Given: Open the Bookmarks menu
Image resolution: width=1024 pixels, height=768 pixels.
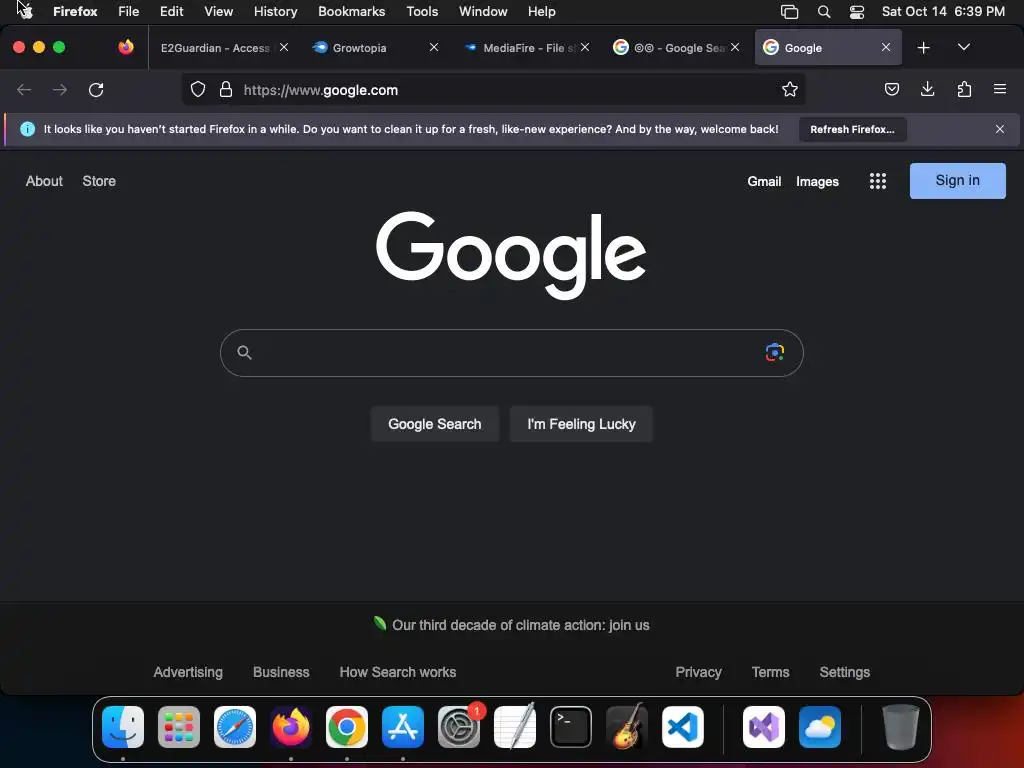Looking at the screenshot, I should (351, 11).
